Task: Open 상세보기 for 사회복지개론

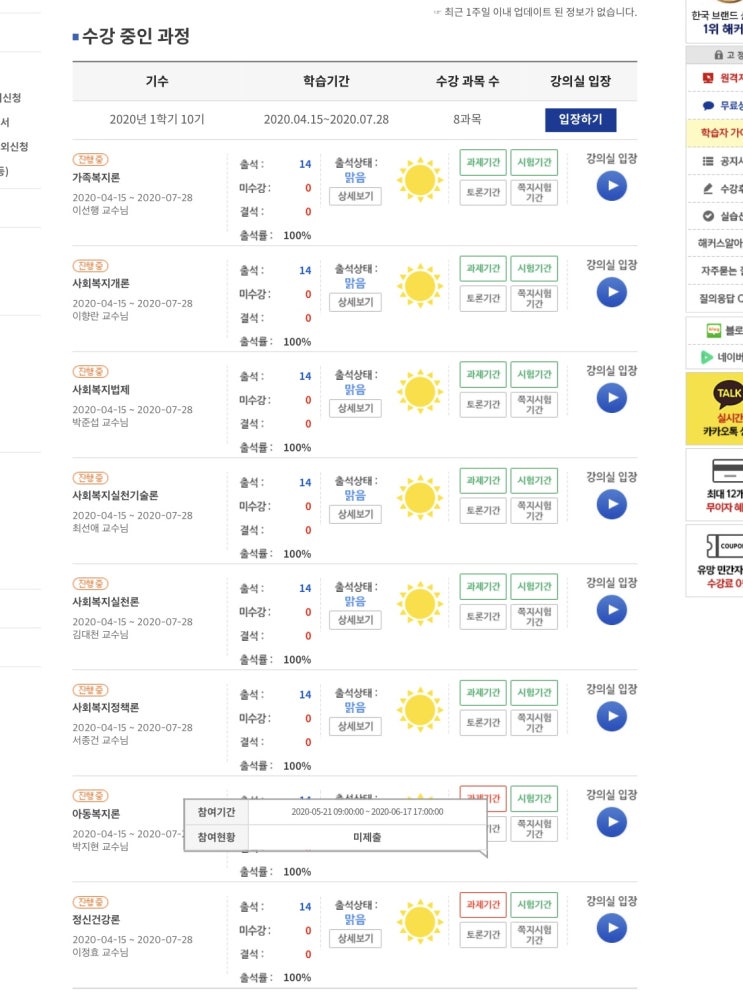Action: pyautogui.click(x=355, y=302)
